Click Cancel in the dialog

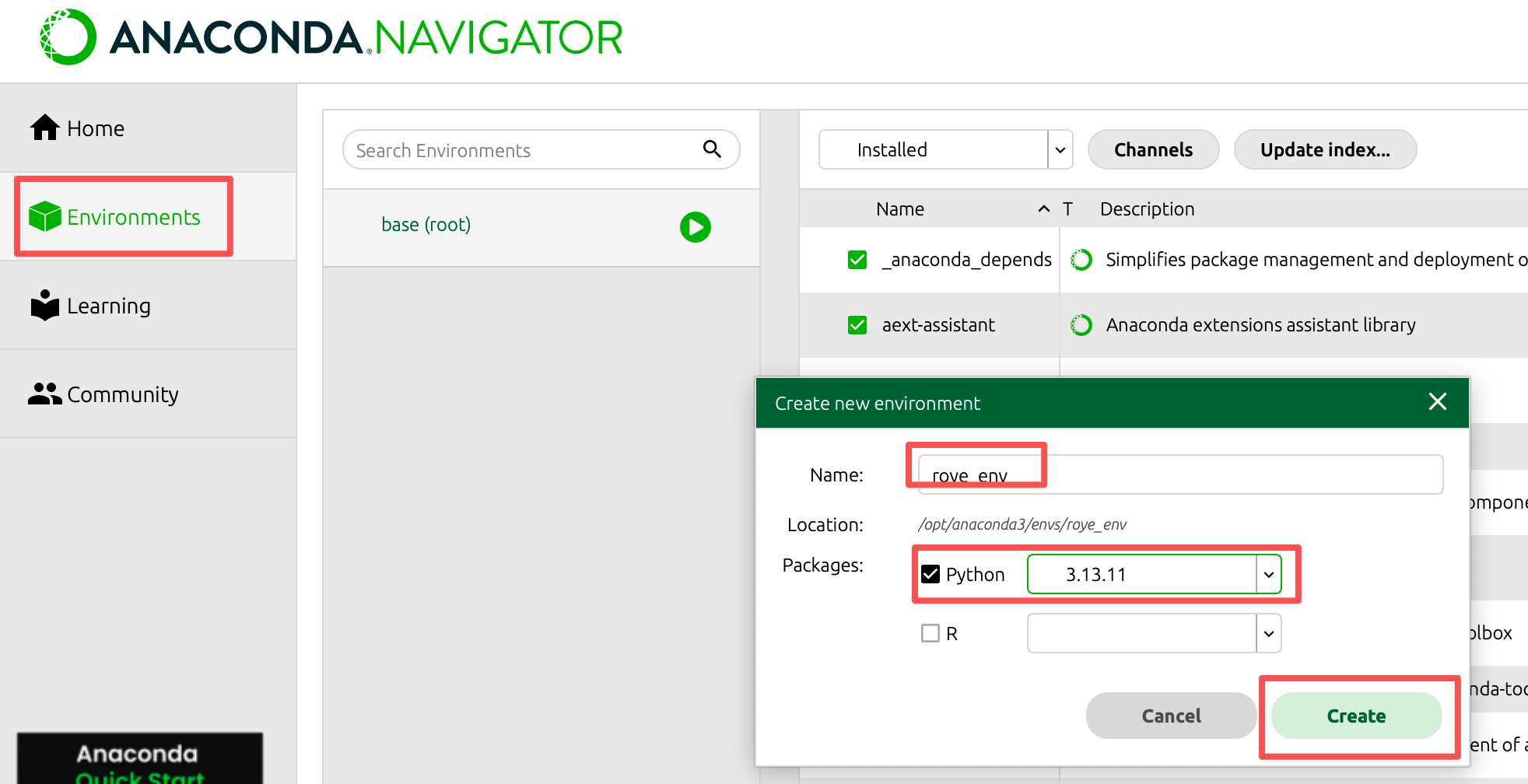point(1171,716)
